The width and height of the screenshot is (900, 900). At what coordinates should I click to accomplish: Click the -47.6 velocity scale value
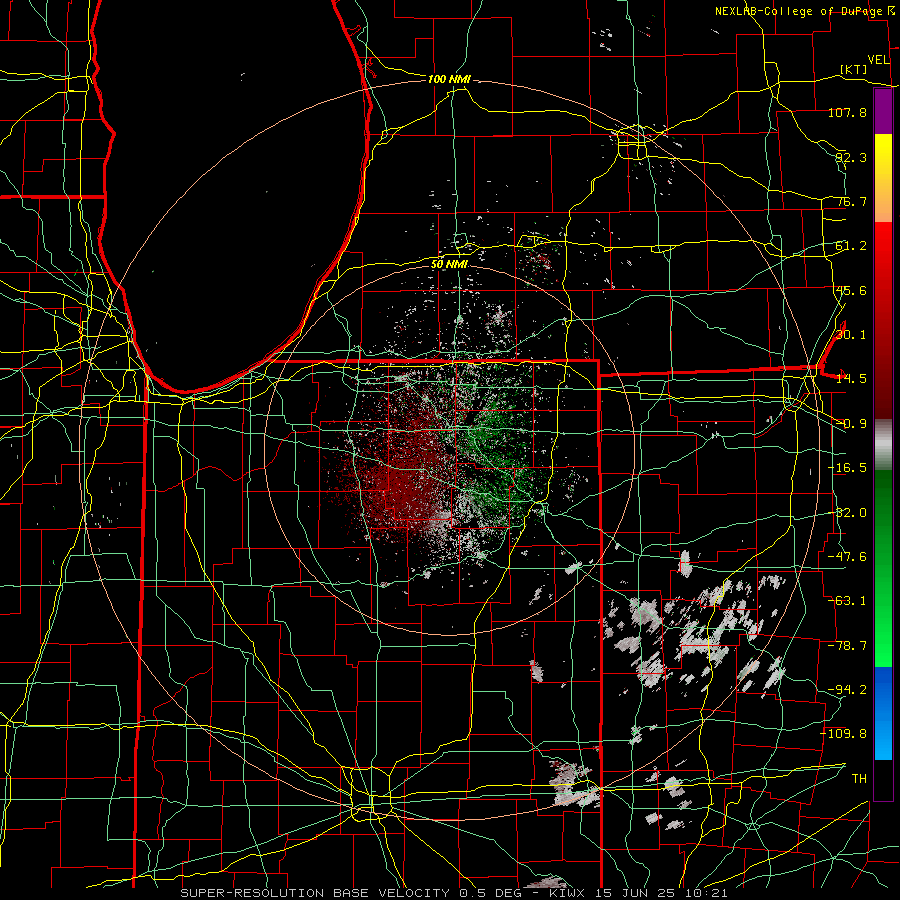click(847, 557)
